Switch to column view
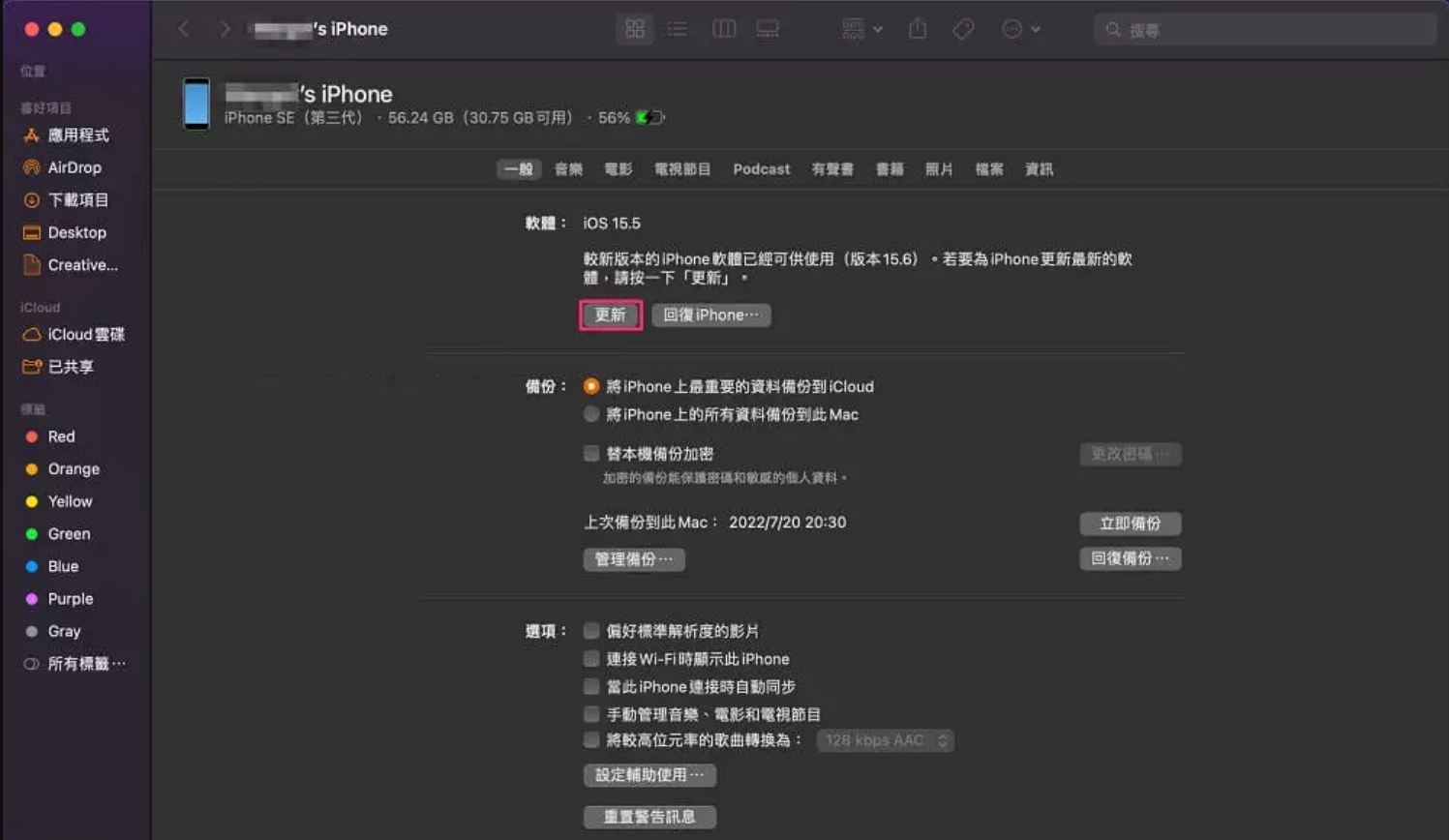Screen dimensions: 1449x840 point(724,29)
